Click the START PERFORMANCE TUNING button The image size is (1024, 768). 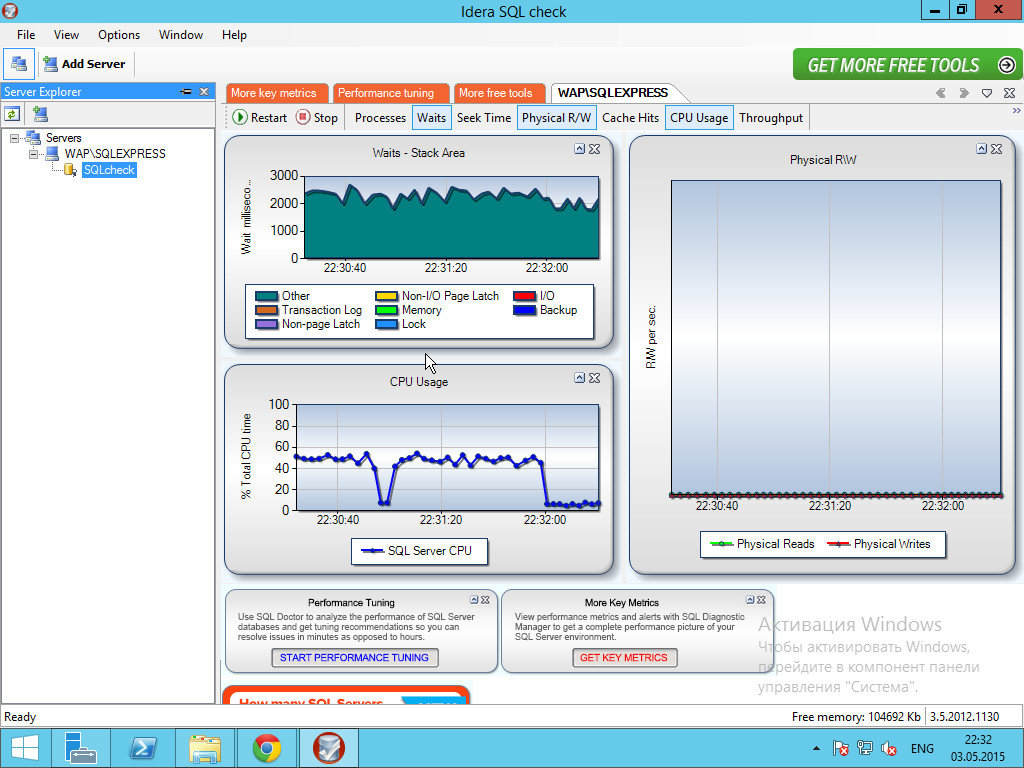tap(354, 657)
